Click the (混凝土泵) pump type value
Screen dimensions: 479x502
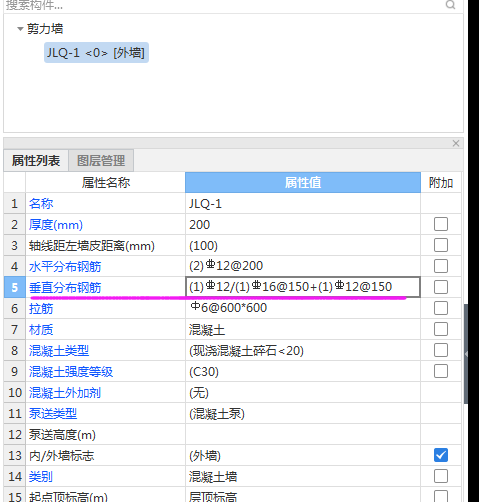(303, 414)
